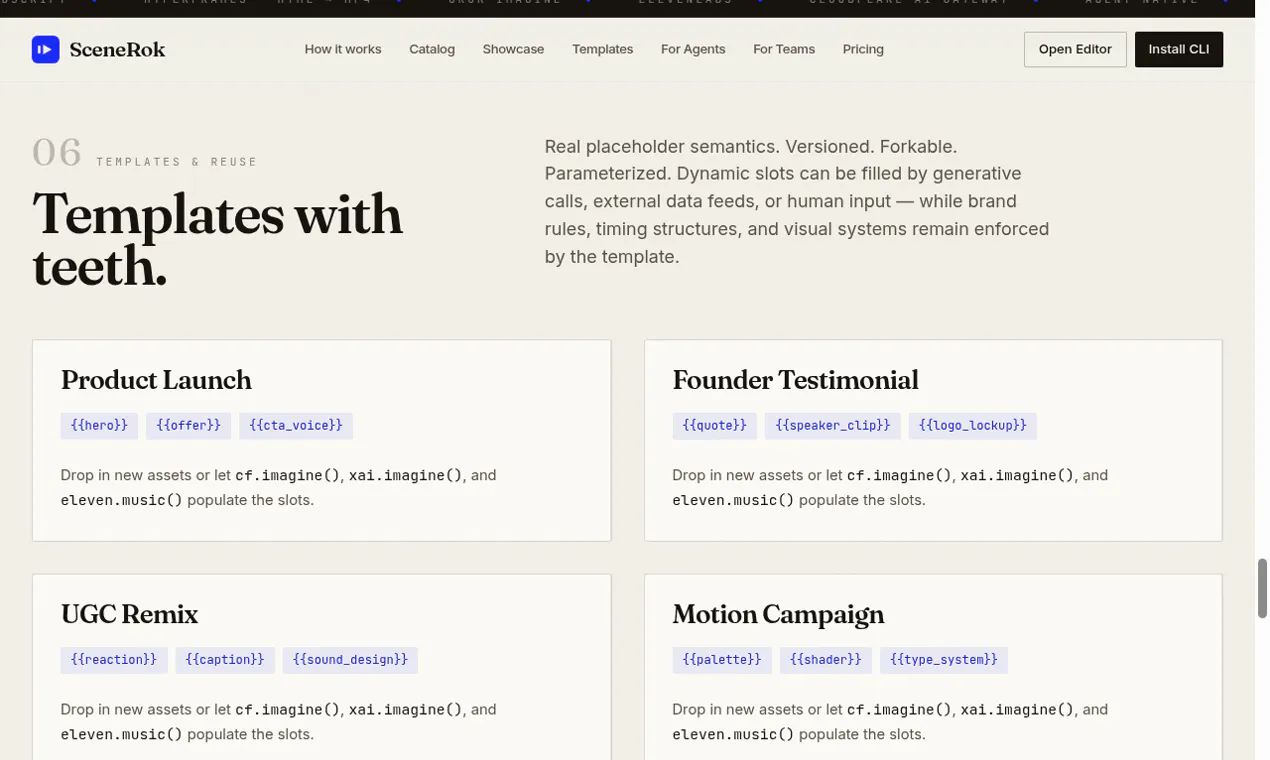Select the Motion Campaign template title
The height and width of the screenshot is (760, 1270).
[x=778, y=614]
